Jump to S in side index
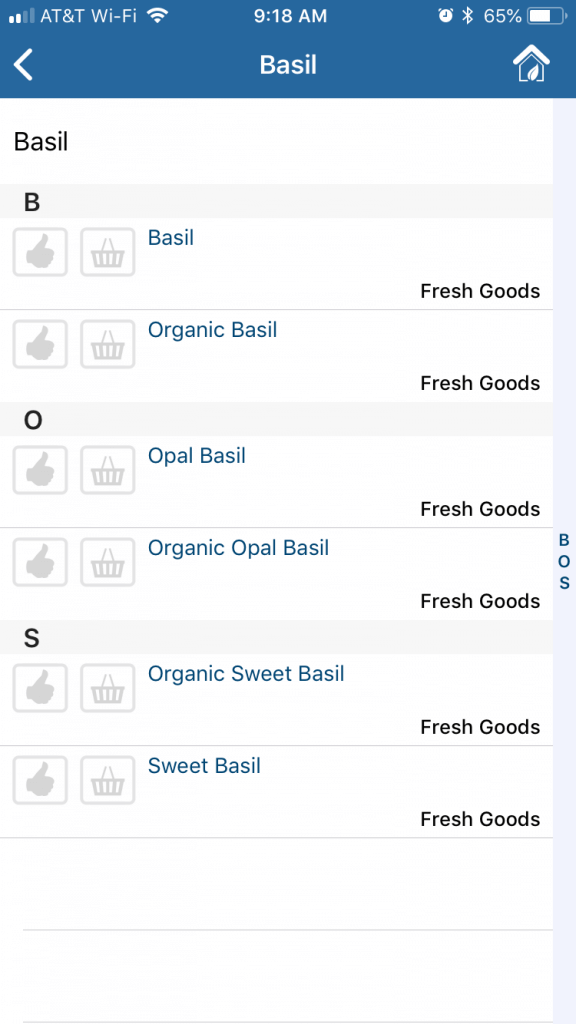This screenshot has width=576, height=1024. click(564, 583)
